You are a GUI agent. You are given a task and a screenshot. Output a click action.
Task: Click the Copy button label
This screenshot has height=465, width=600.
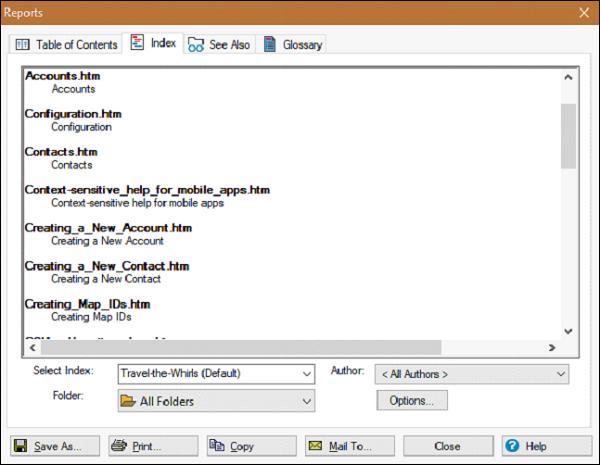242,446
